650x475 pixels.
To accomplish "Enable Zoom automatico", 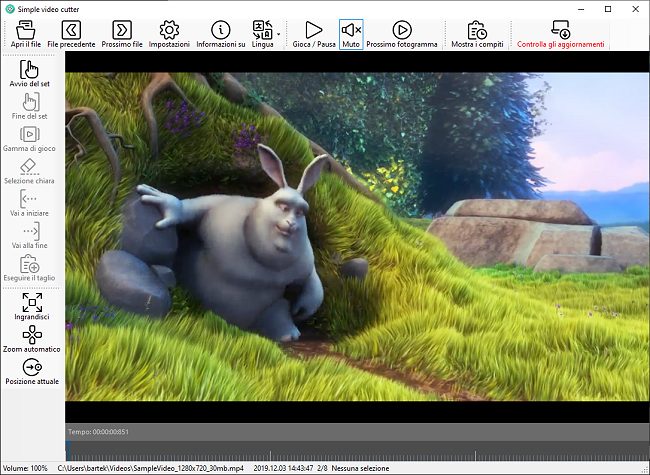I will pyautogui.click(x=32, y=339).
